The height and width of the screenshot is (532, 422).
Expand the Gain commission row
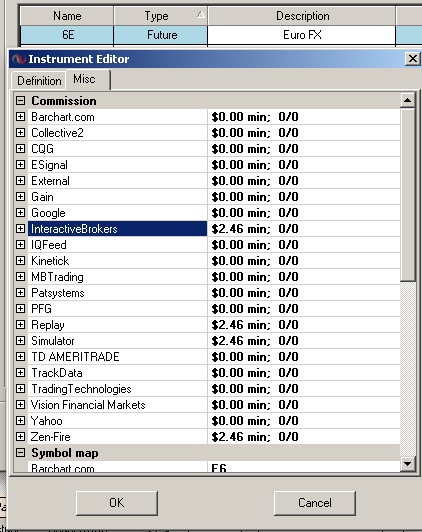(x=20, y=196)
